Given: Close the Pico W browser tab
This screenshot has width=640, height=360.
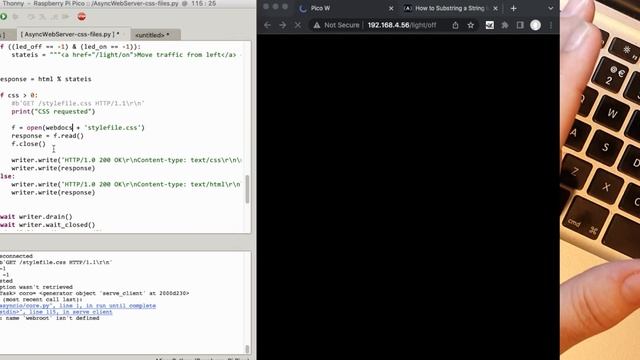Looking at the screenshot, I should 391,8.
